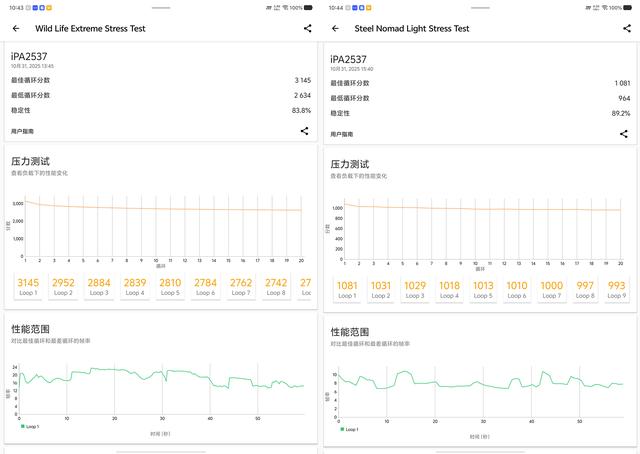Share from the Wild Life Extreme header

click(307, 28)
